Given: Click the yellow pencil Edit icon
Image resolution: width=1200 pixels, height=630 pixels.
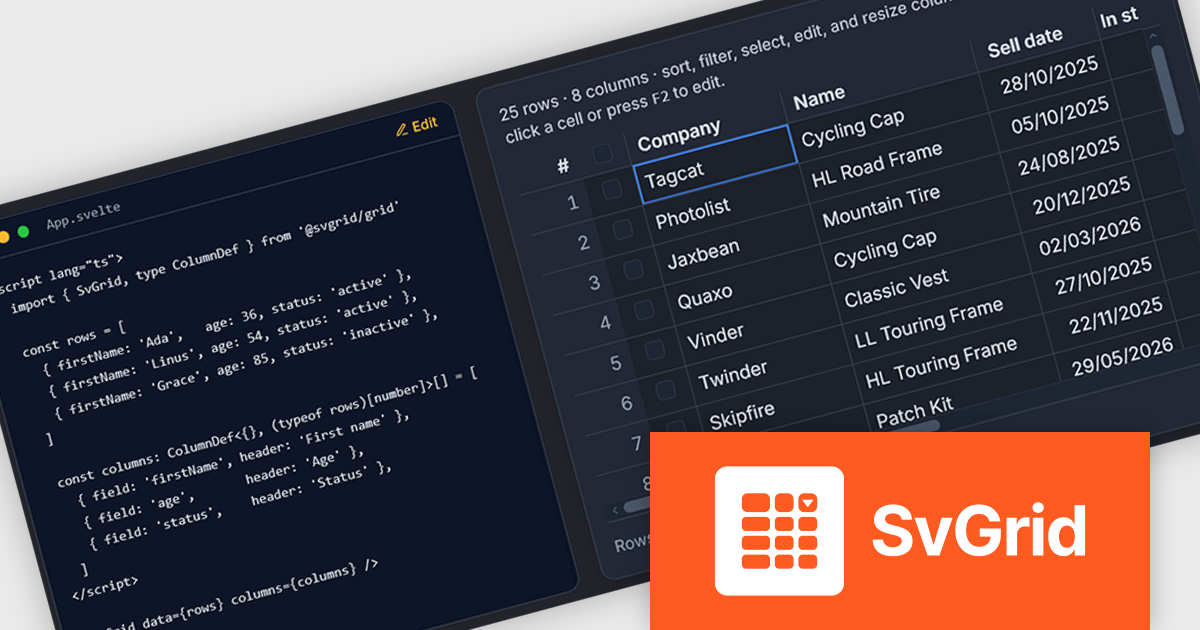Looking at the screenshot, I should pos(402,128).
